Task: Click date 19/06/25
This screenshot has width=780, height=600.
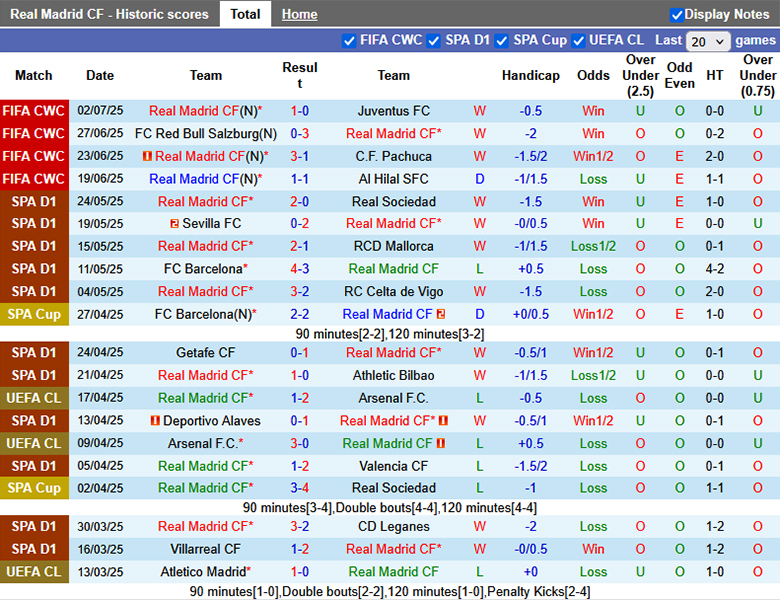Action: point(100,179)
